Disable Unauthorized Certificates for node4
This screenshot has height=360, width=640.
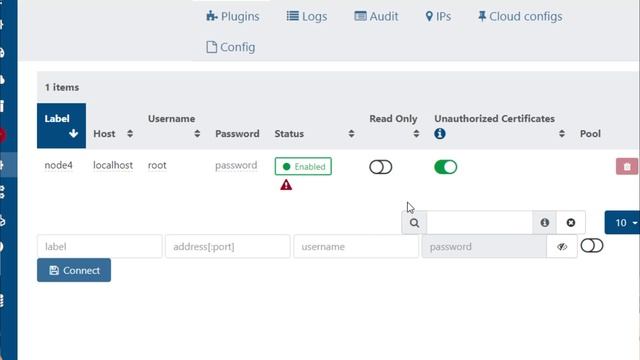click(445, 167)
